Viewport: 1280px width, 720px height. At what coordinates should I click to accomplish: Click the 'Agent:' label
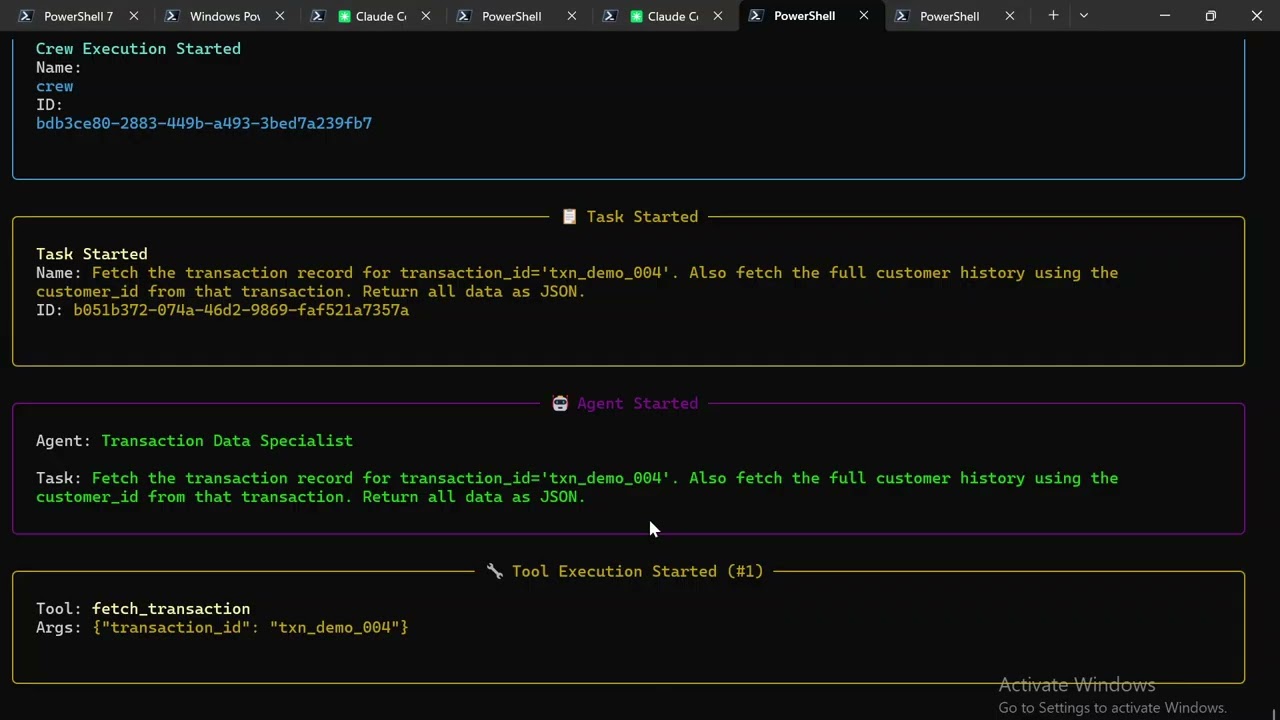coord(64,441)
